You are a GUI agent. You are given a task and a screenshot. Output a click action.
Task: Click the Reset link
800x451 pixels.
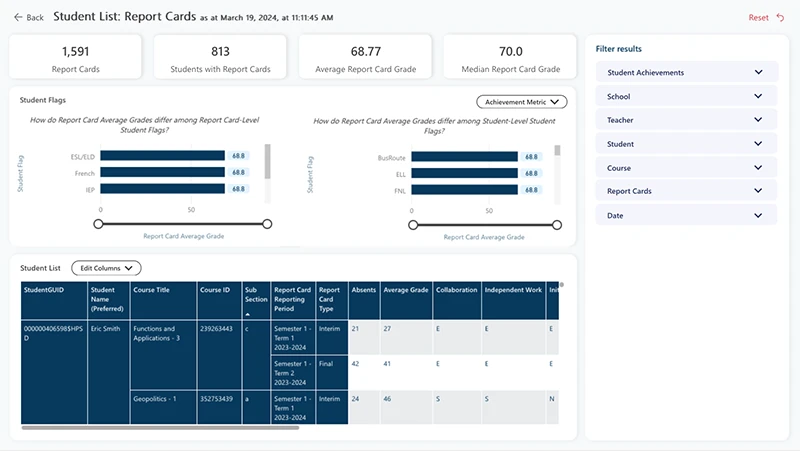click(758, 17)
